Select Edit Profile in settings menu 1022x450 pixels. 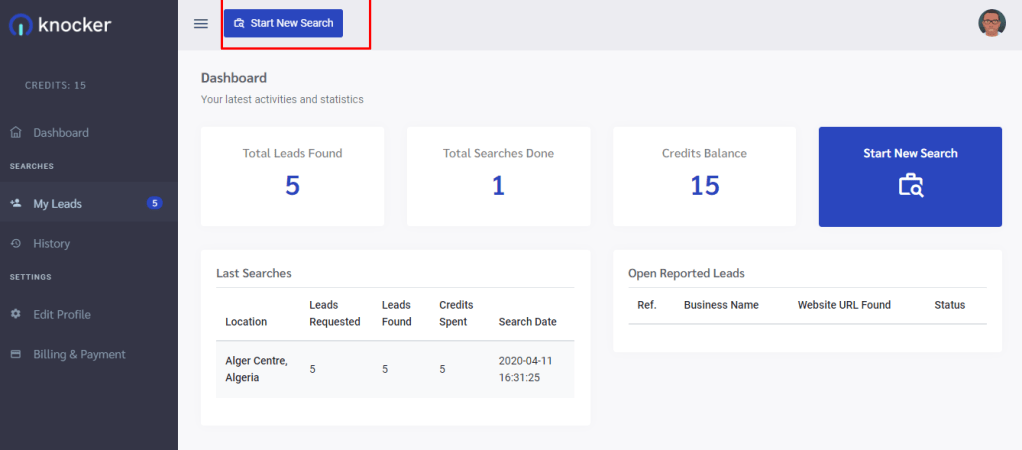click(62, 315)
